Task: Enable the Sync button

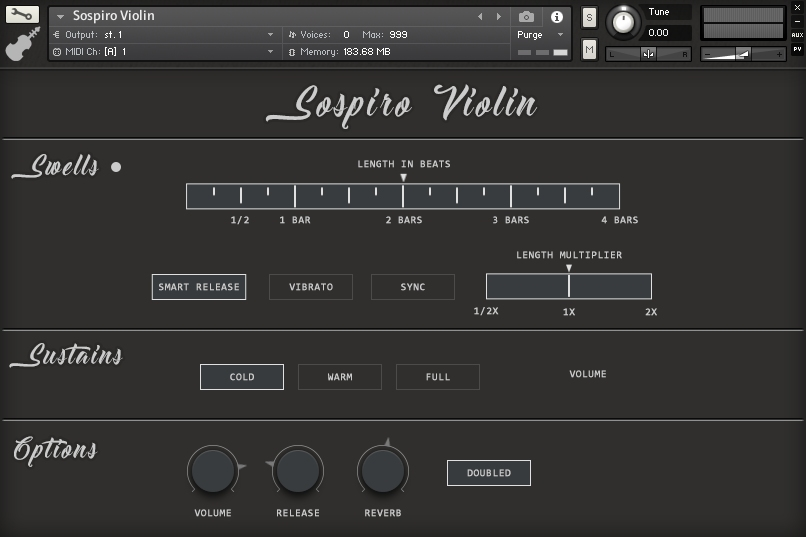Action: (x=413, y=287)
